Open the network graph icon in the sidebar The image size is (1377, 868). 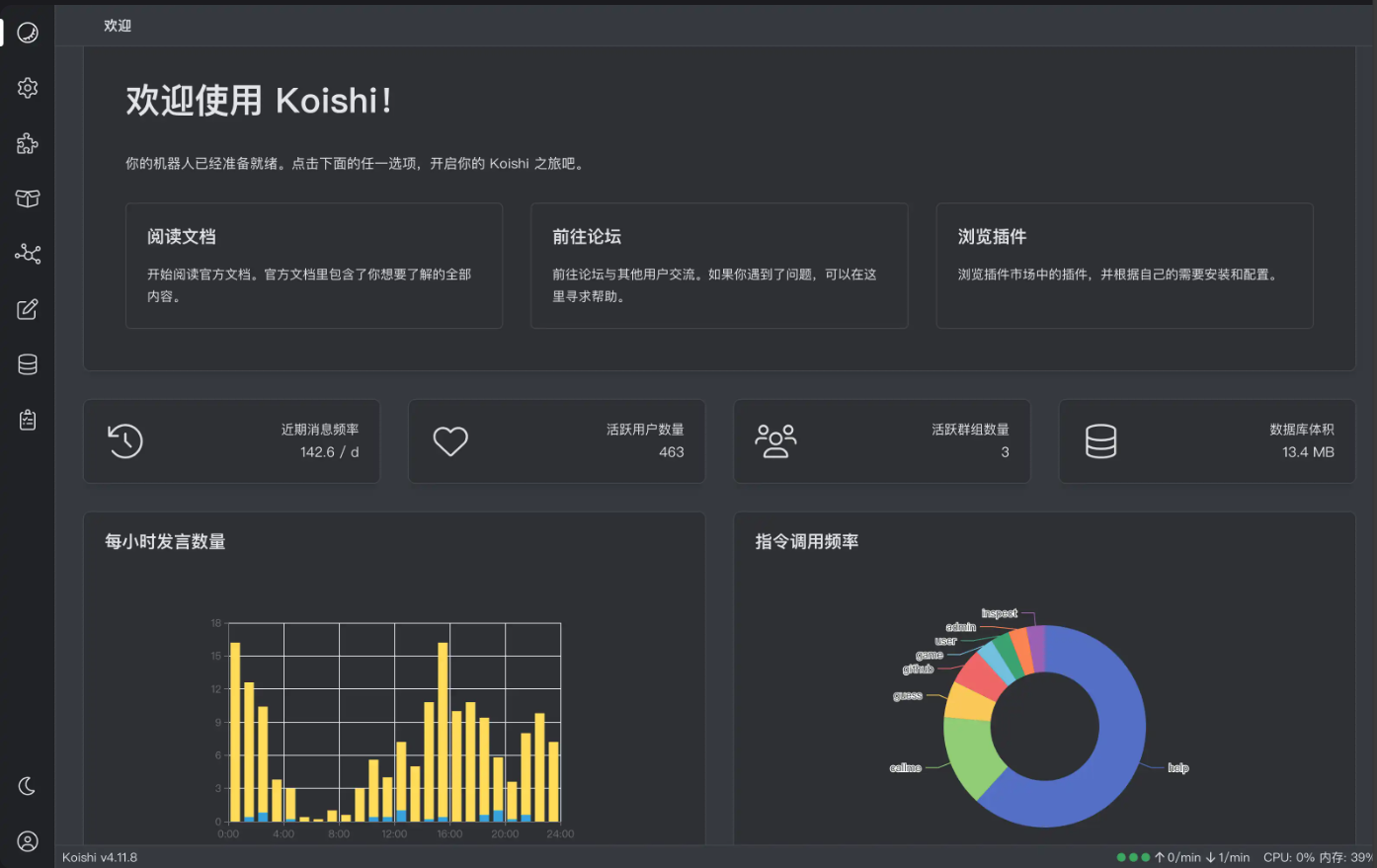tap(28, 254)
